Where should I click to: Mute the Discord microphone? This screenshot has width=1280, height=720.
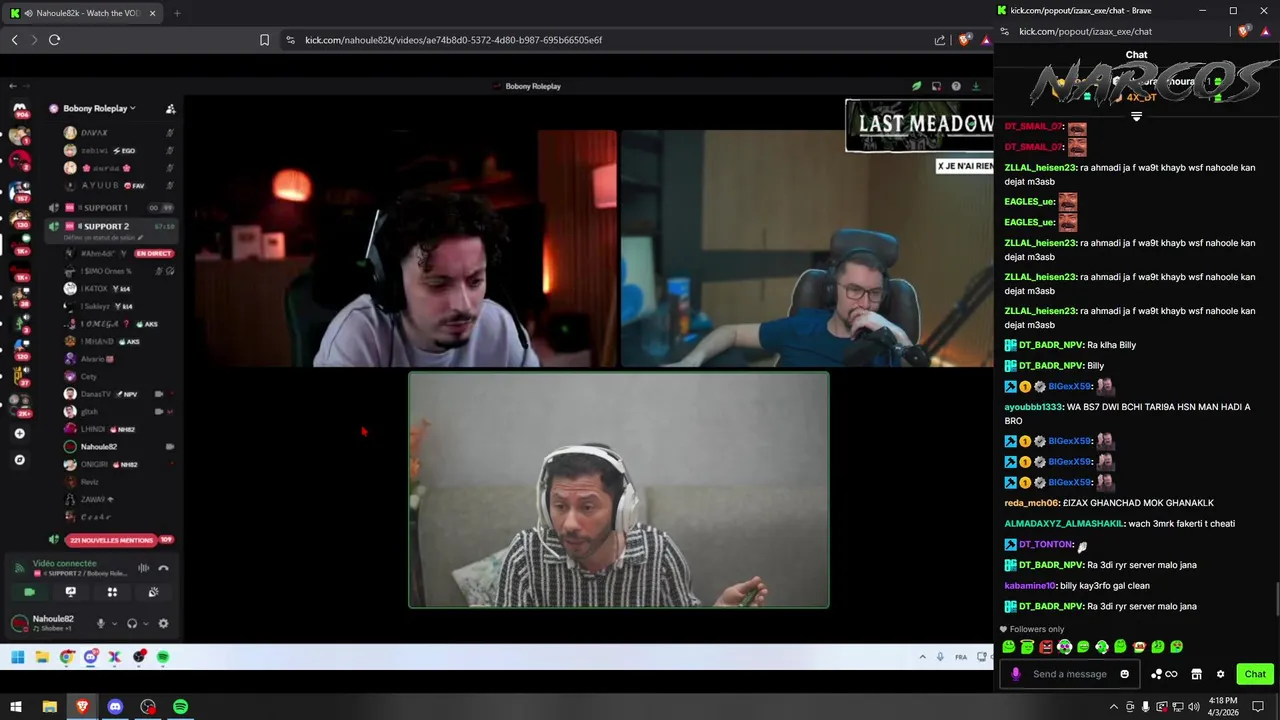point(100,623)
